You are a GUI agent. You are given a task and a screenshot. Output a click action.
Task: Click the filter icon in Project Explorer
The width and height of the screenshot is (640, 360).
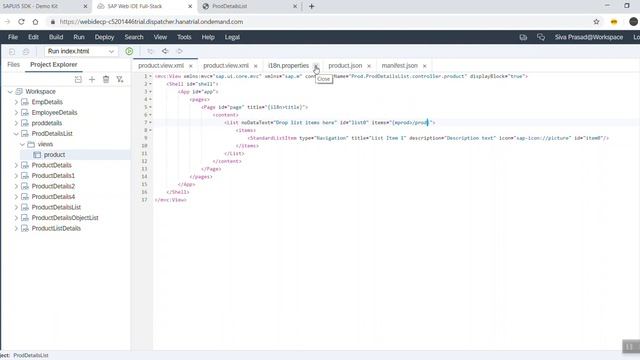tap(120, 79)
